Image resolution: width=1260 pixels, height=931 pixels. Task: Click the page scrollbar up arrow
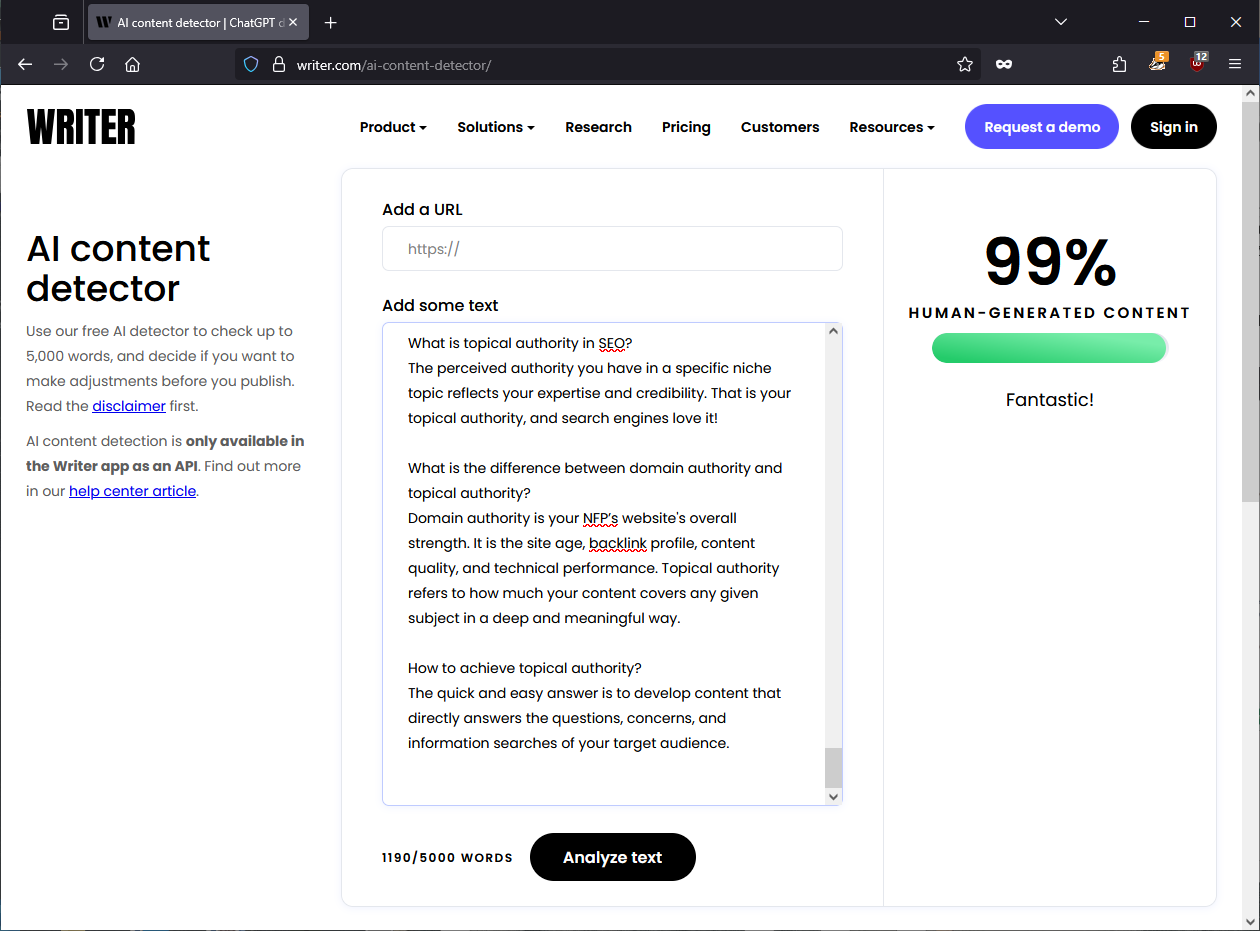[1249, 93]
